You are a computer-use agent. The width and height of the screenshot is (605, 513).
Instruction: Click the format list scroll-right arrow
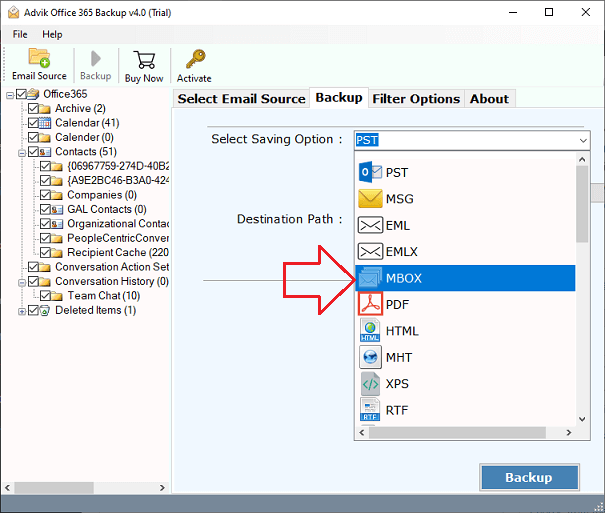tap(569, 433)
